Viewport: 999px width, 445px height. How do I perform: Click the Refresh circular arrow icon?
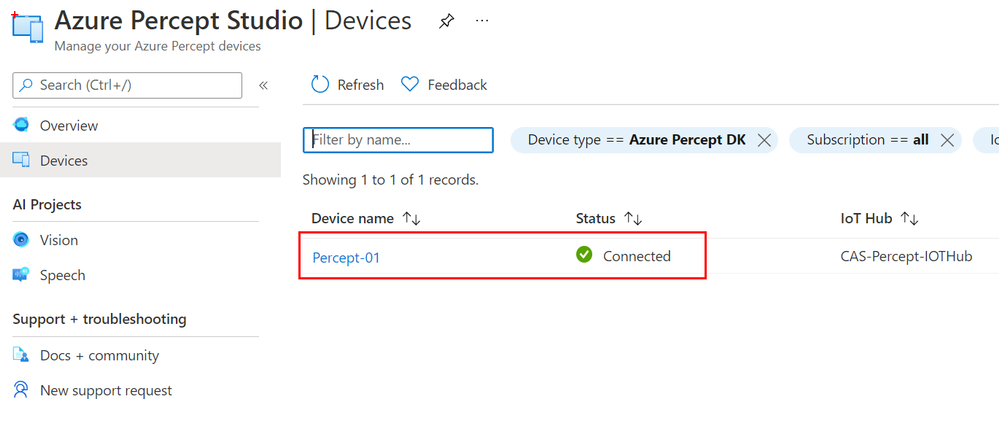(320, 85)
